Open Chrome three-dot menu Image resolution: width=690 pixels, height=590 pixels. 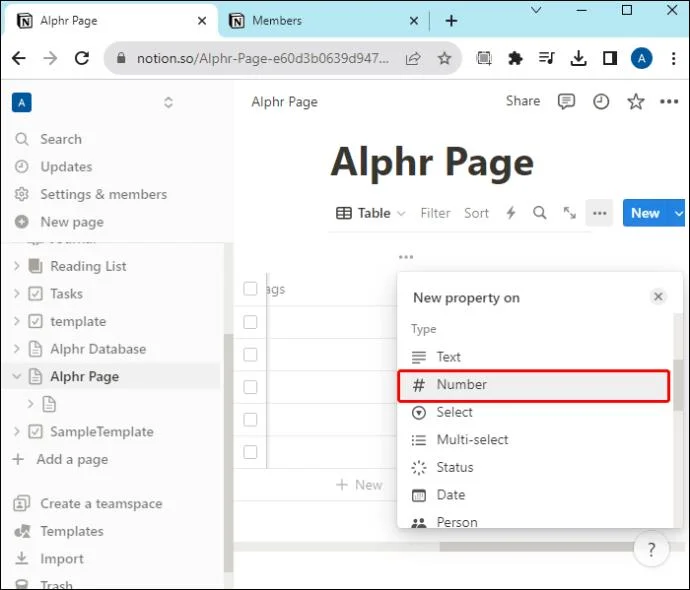tap(673, 58)
